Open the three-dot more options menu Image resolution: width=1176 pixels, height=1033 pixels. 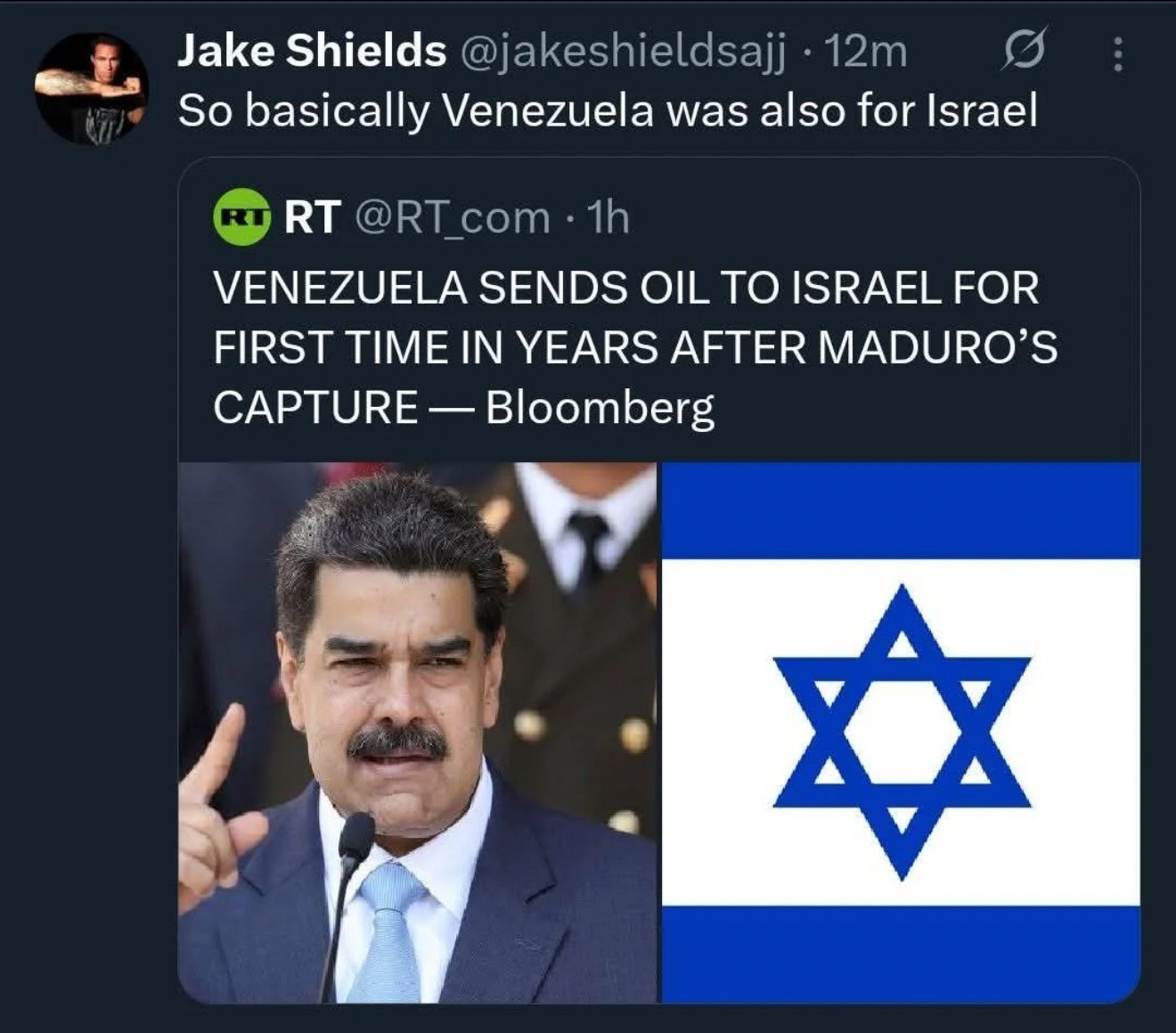pos(1118,54)
